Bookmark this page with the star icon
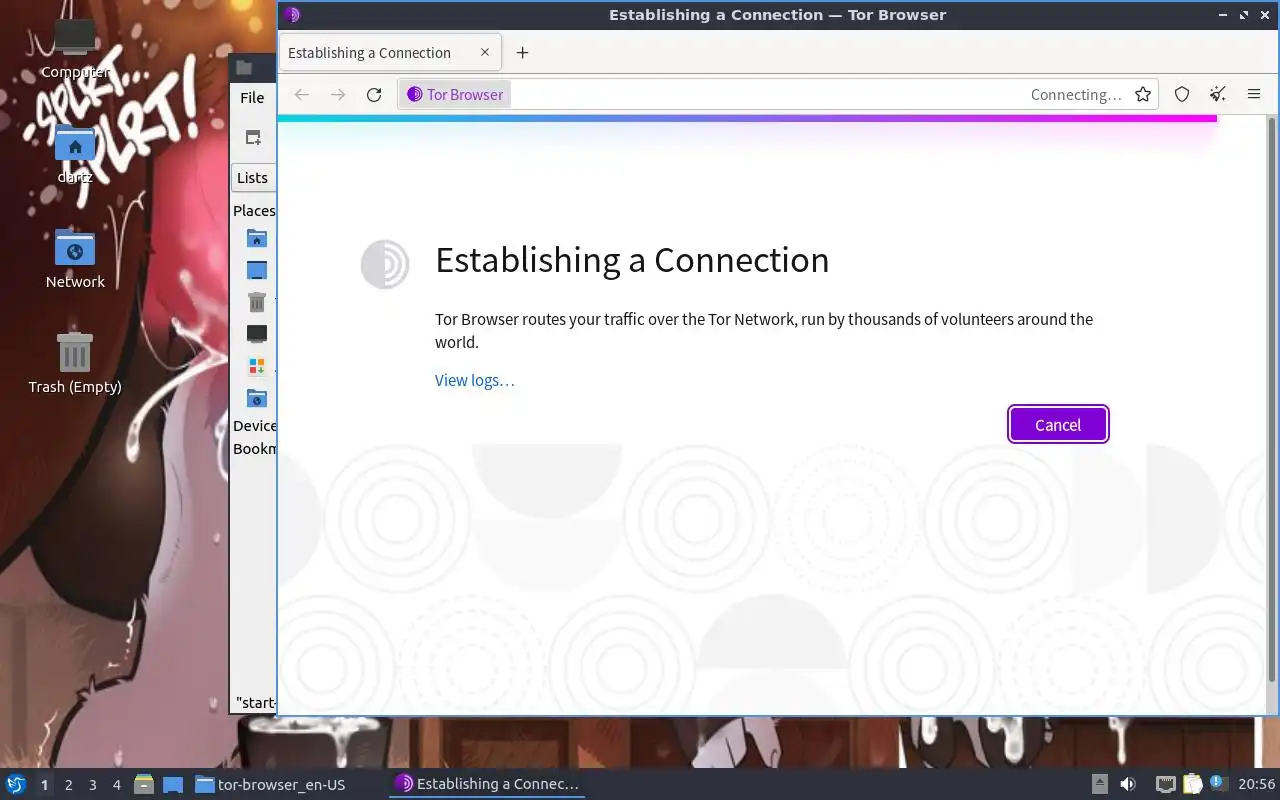 pos(1143,94)
